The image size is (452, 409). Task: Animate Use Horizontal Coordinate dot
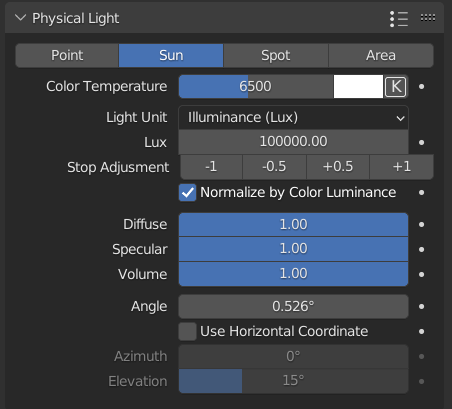422,331
